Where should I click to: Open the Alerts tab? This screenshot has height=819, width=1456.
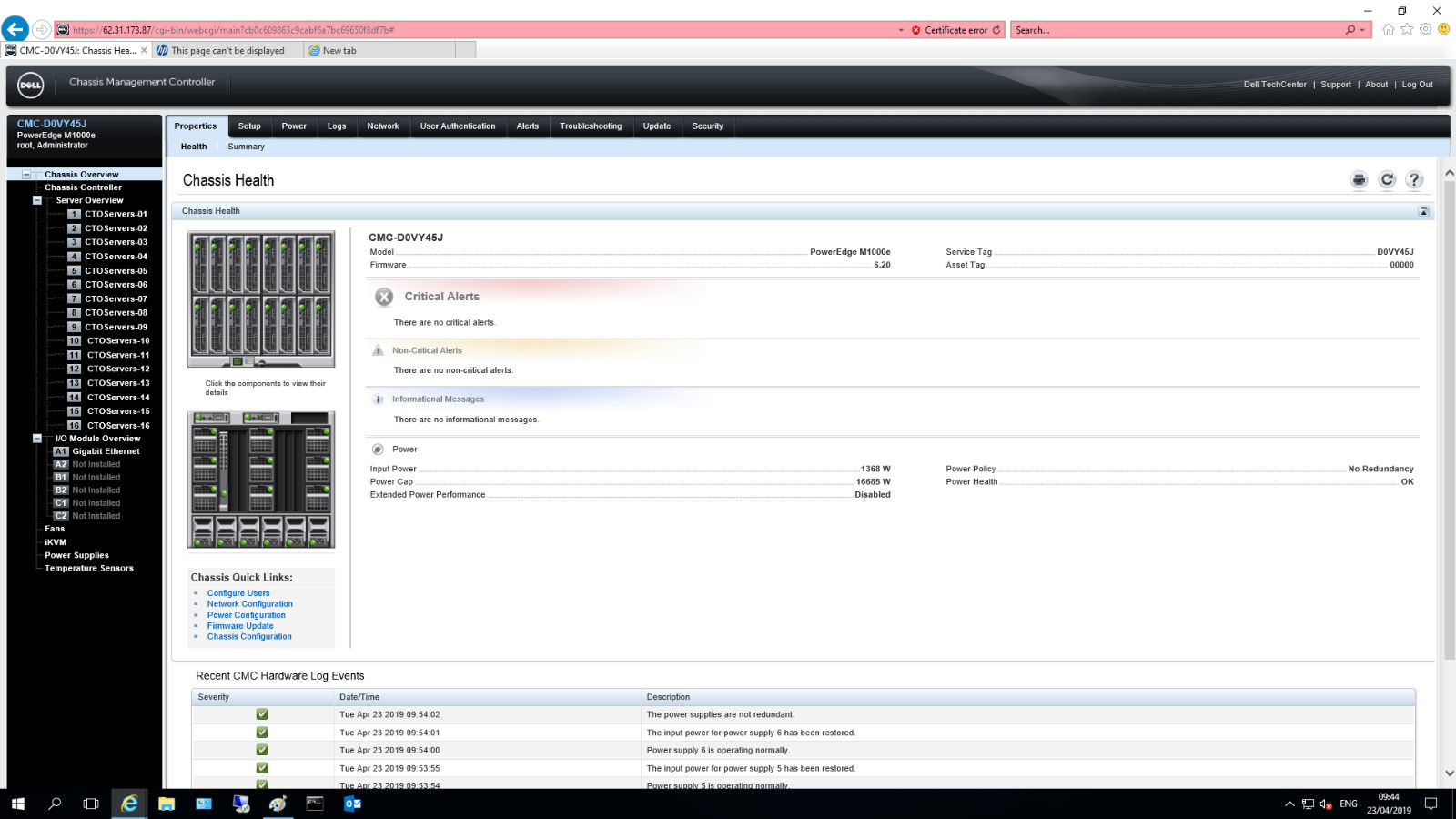pos(528,126)
